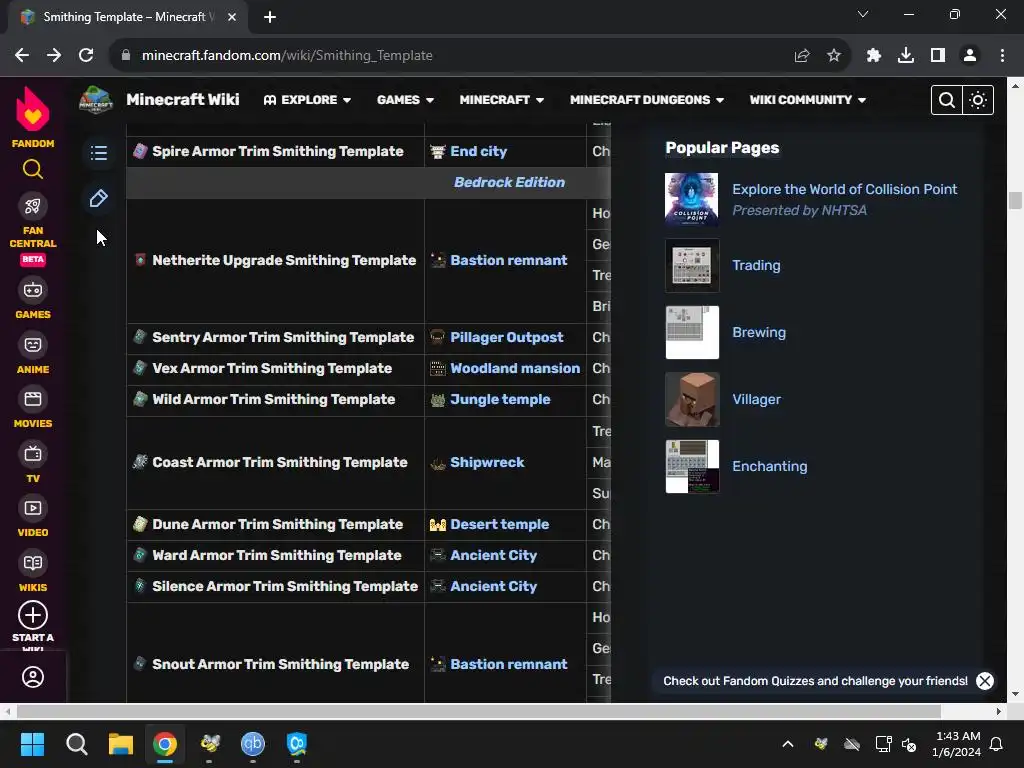Screen dimensions: 1024x768
Task: Expand the Minecraft Dungeons dropdown menu
Action: tap(647, 100)
